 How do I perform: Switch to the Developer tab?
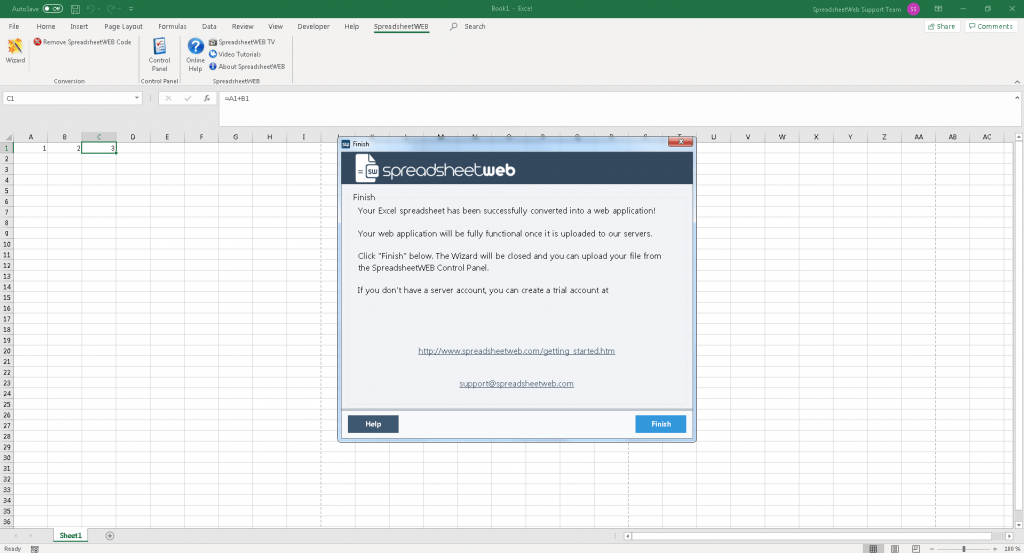click(x=313, y=26)
